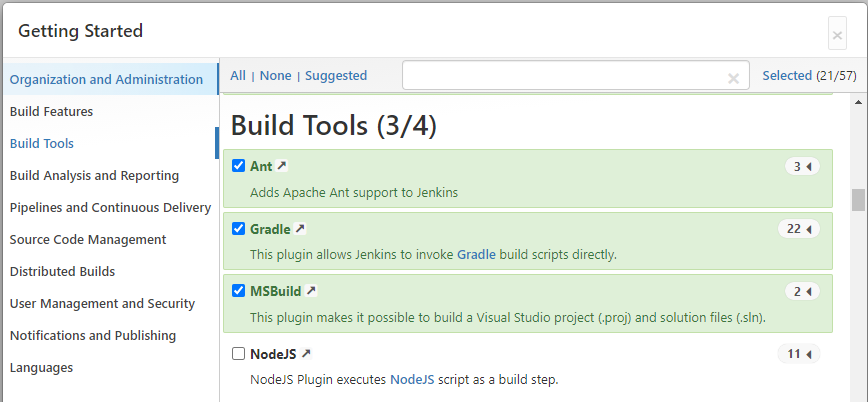Open Ant plugin external link icon
This screenshot has width=868, height=402.
(x=282, y=166)
